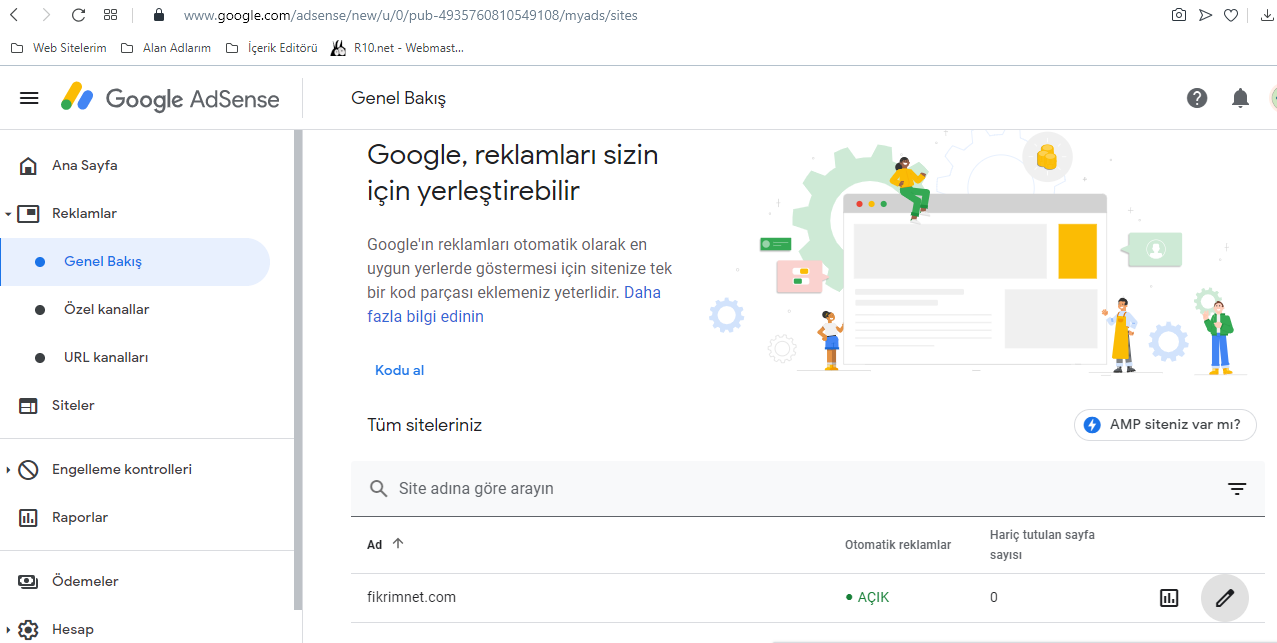Go forward in browser history
The height and width of the screenshot is (643, 1277).
coord(45,15)
